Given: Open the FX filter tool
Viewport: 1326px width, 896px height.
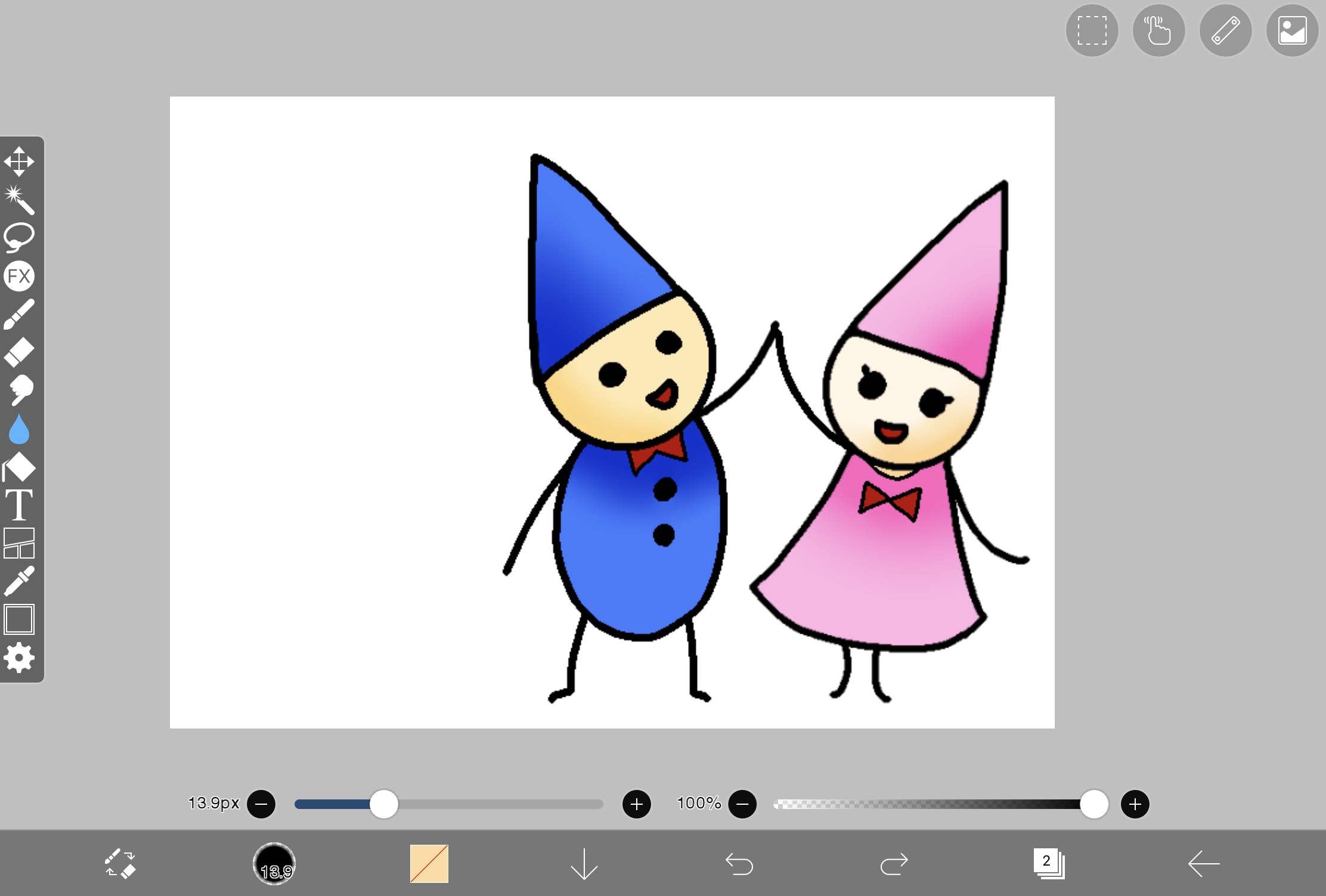Looking at the screenshot, I should [19, 276].
